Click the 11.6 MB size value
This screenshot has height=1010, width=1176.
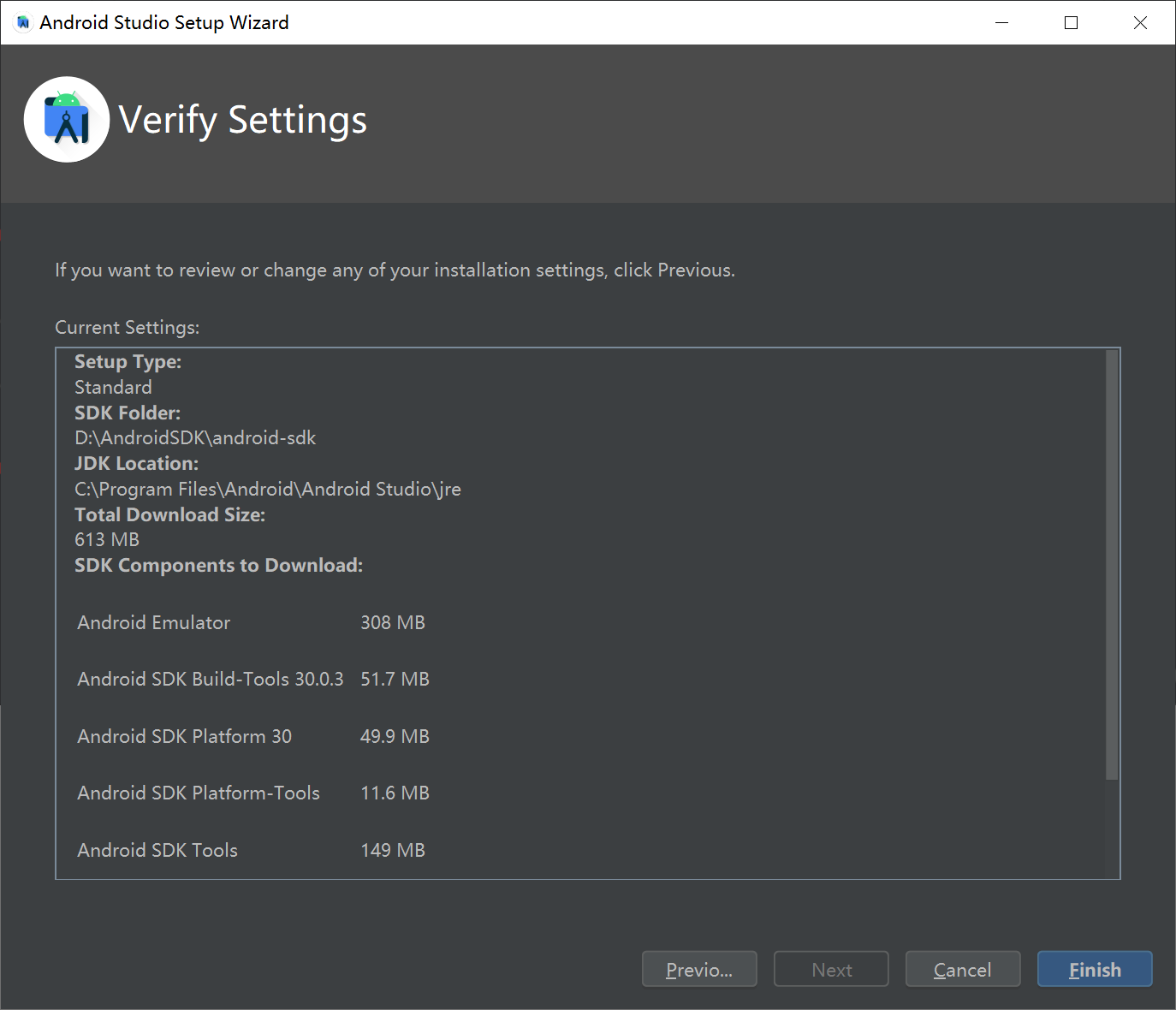(x=395, y=793)
